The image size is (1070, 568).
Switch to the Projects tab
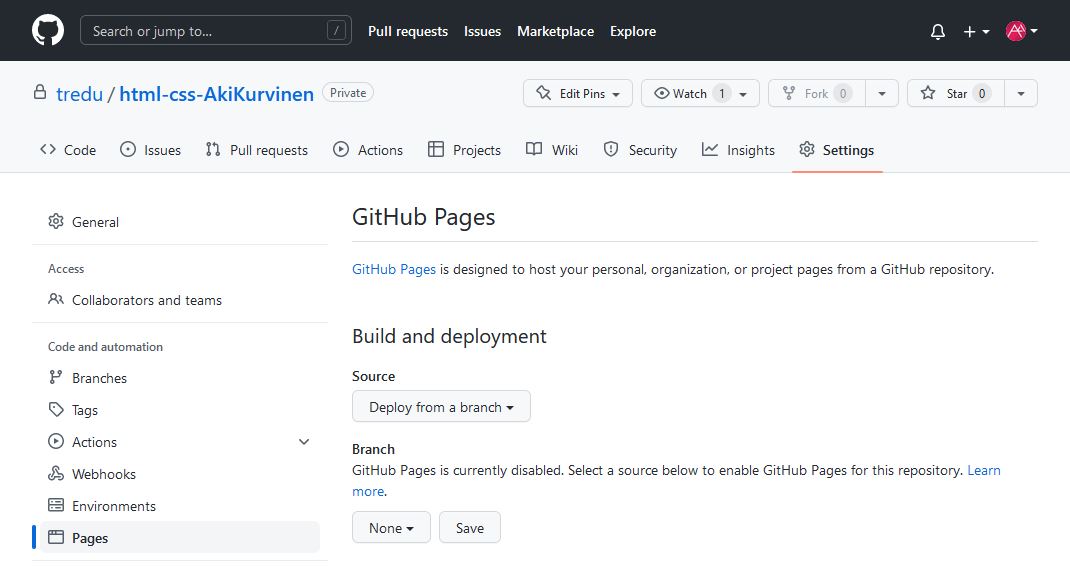[x=464, y=150]
